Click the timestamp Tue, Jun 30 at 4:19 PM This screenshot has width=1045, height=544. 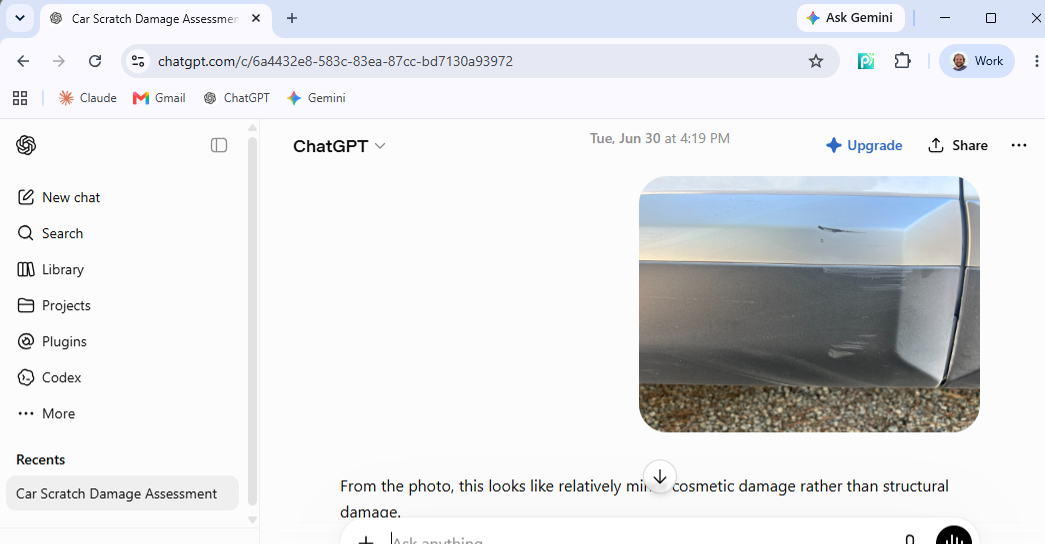click(660, 139)
